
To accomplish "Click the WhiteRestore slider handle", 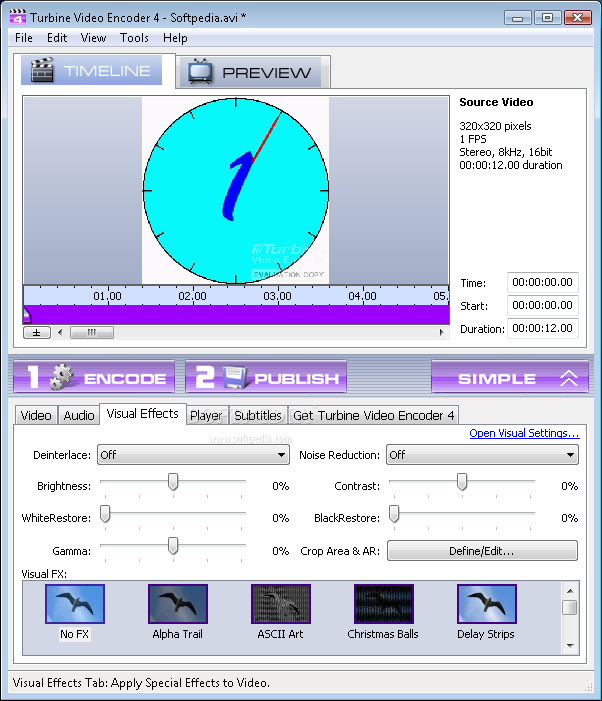I will [x=105, y=514].
